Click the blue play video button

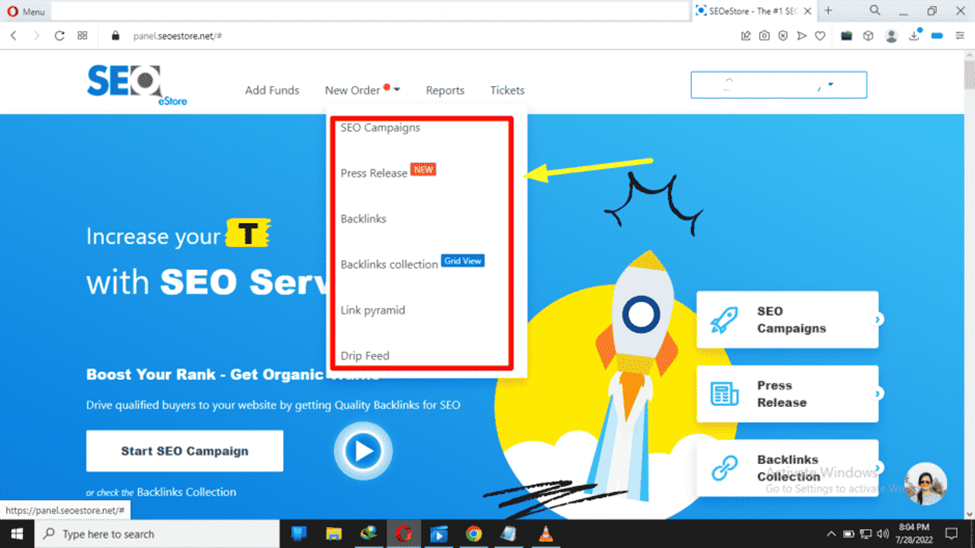tap(363, 451)
